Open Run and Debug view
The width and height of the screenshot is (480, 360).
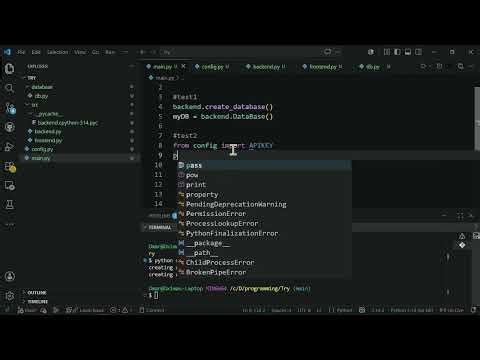click(x=9, y=147)
